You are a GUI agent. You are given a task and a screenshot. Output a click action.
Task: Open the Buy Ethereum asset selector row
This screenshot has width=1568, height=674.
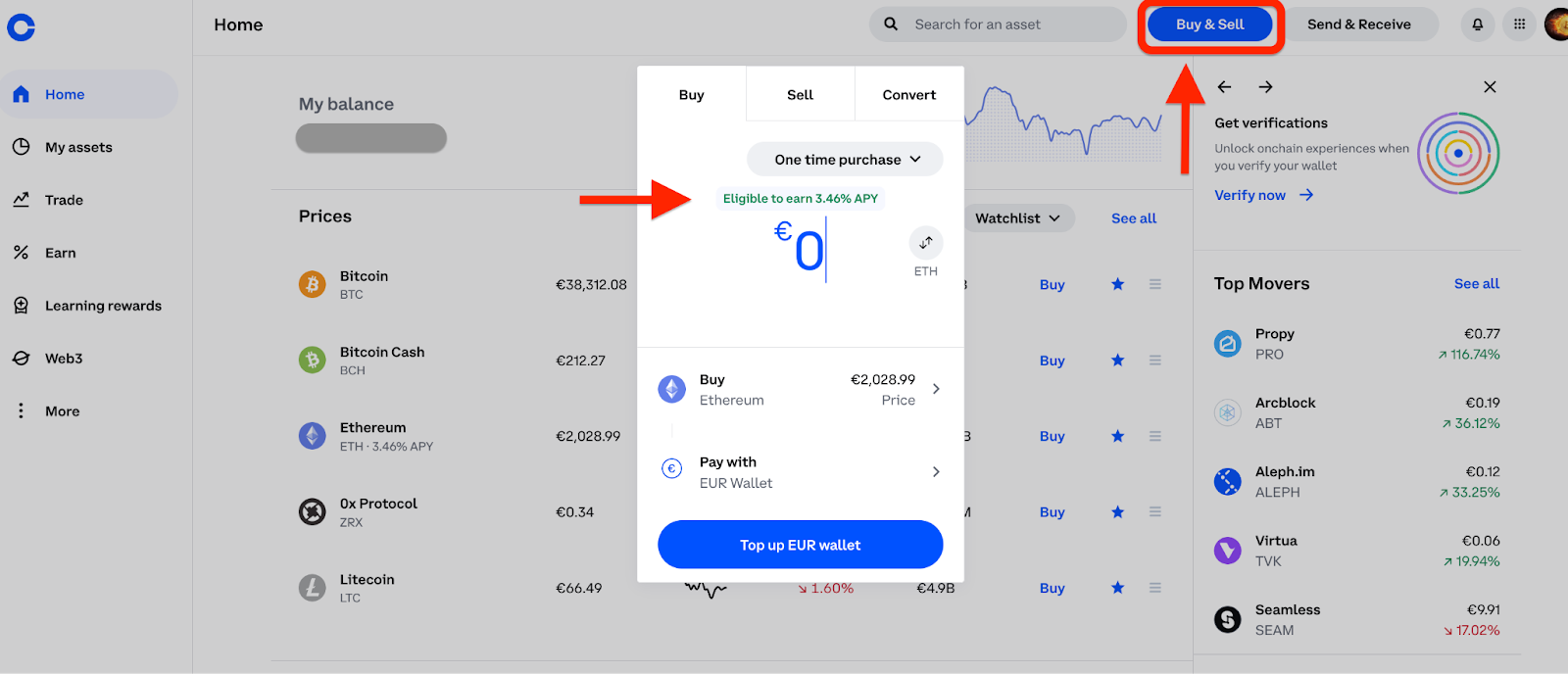[x=801, y=390]
